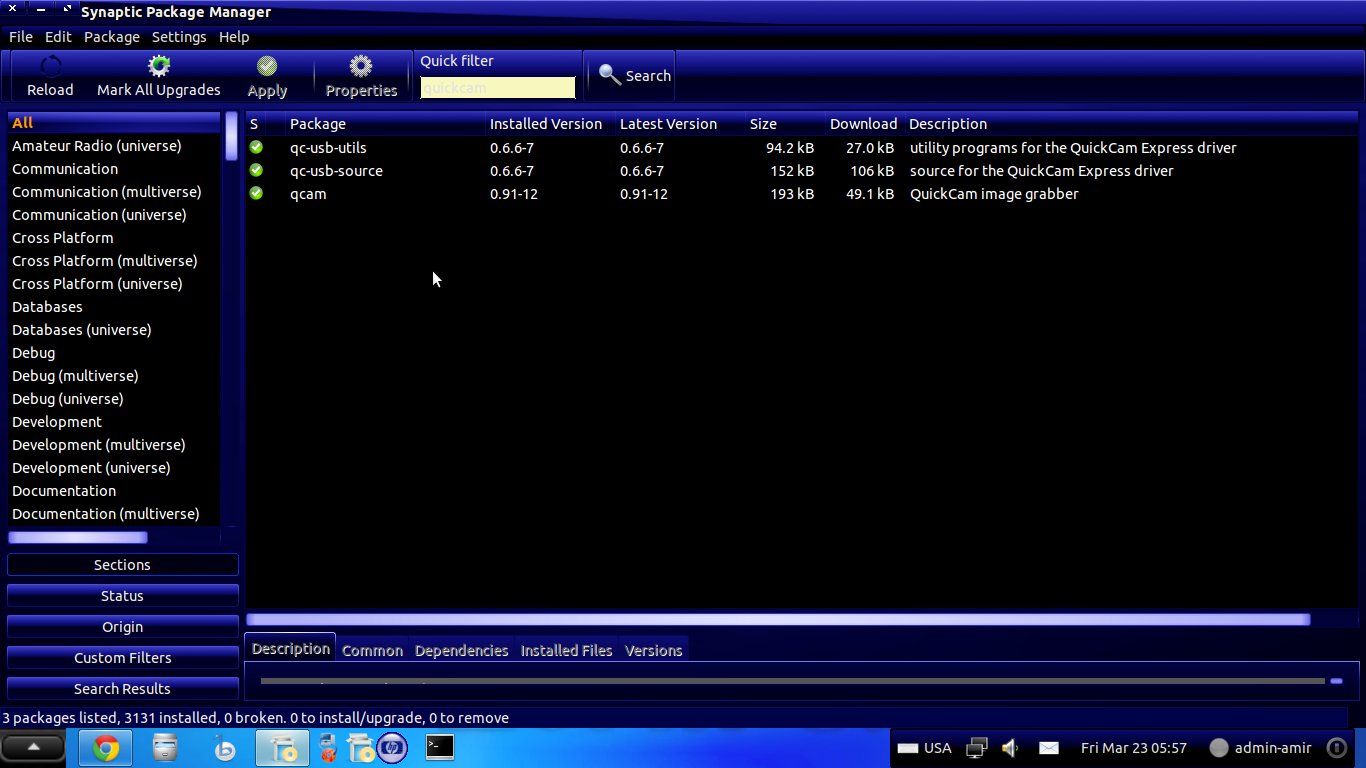Click the status icon of qcam

[x=256, y=193]
